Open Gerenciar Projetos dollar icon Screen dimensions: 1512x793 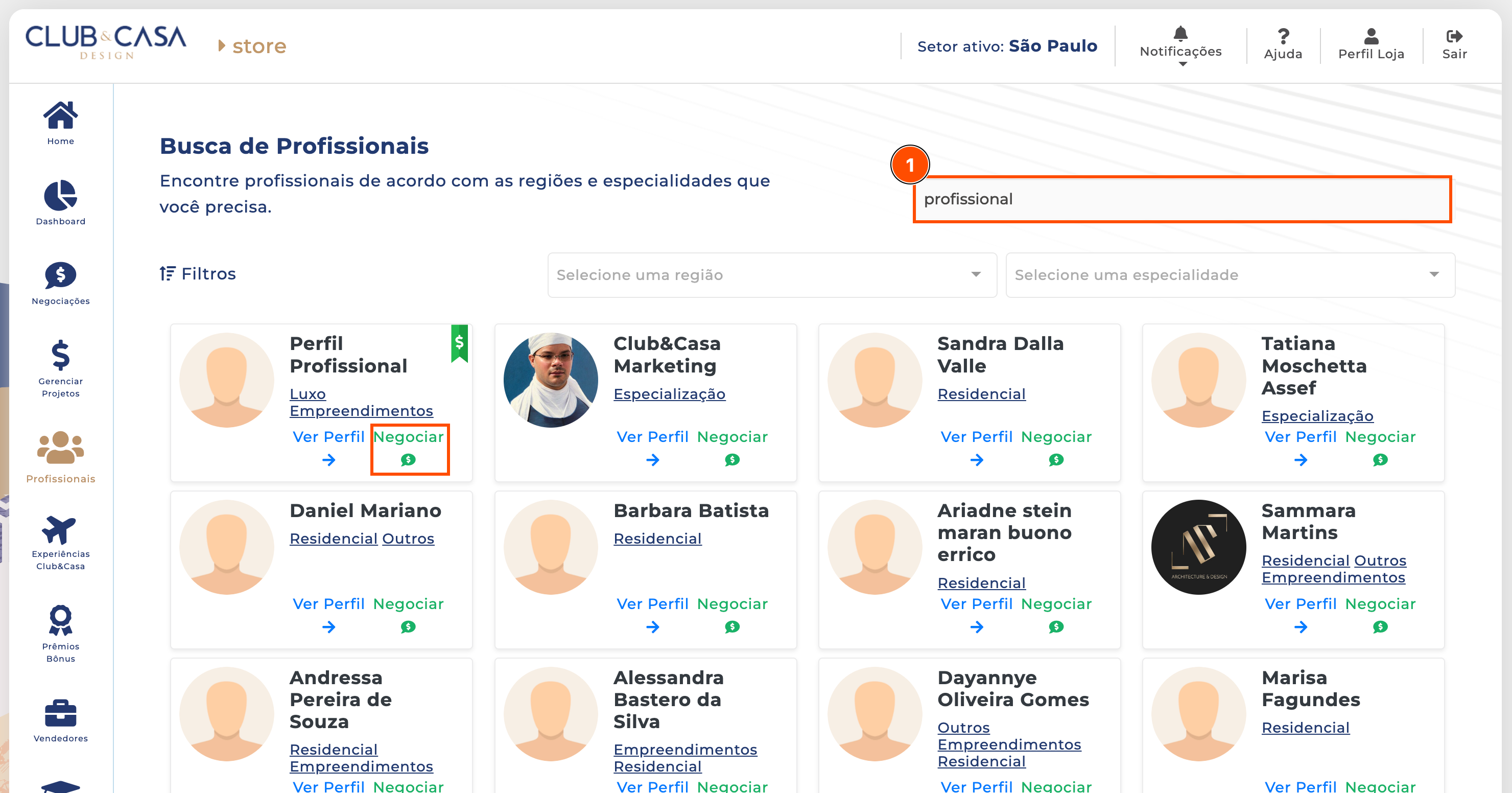[60, 355]
